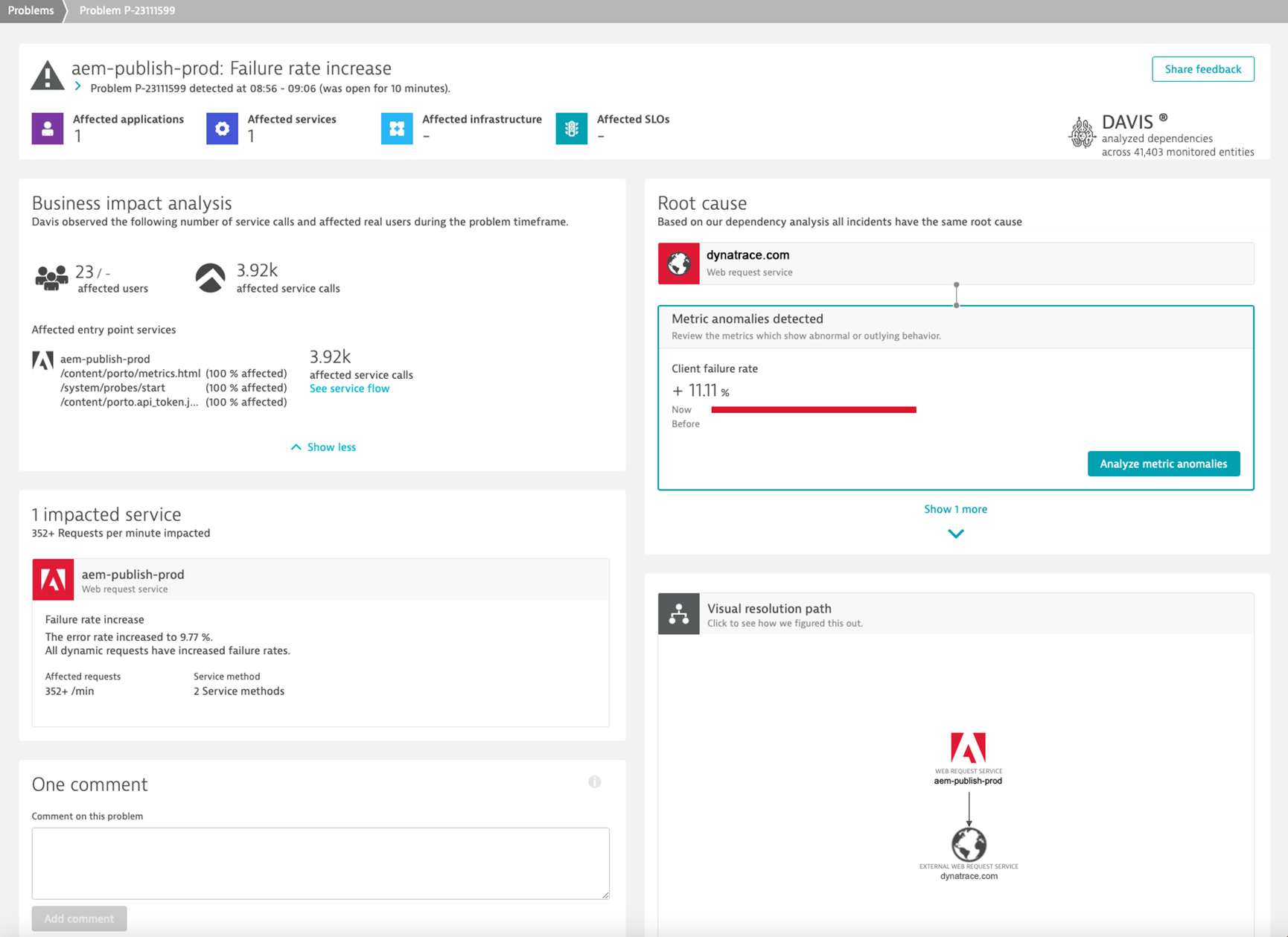Click the DAVIS fingerprint logo
The height and width of the screenshot is (937, 1288).
1082,132
